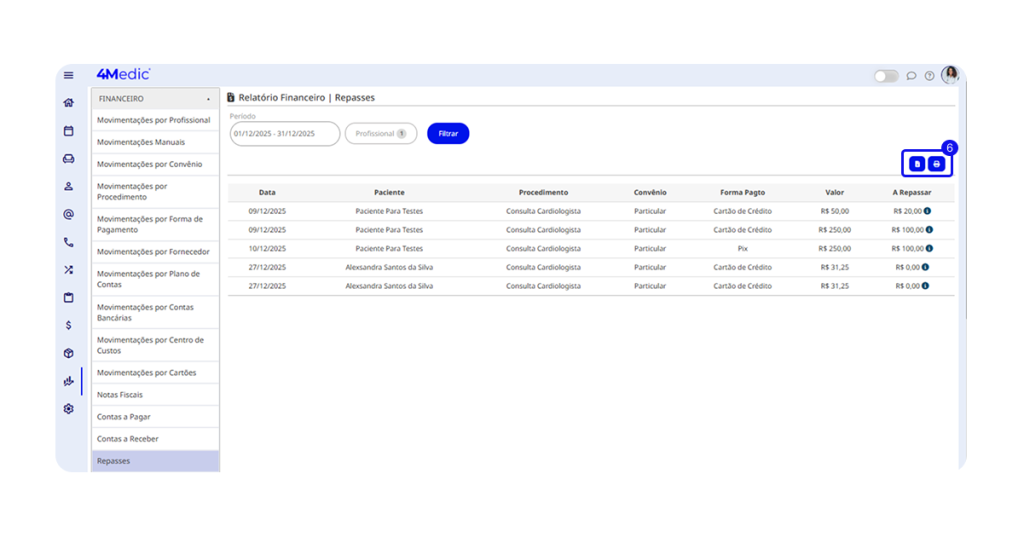Viewport: 1024px width, 537px height.
Task: Open Contas a Pagar report
Action: pyautogui.click(x=123, y=417)
